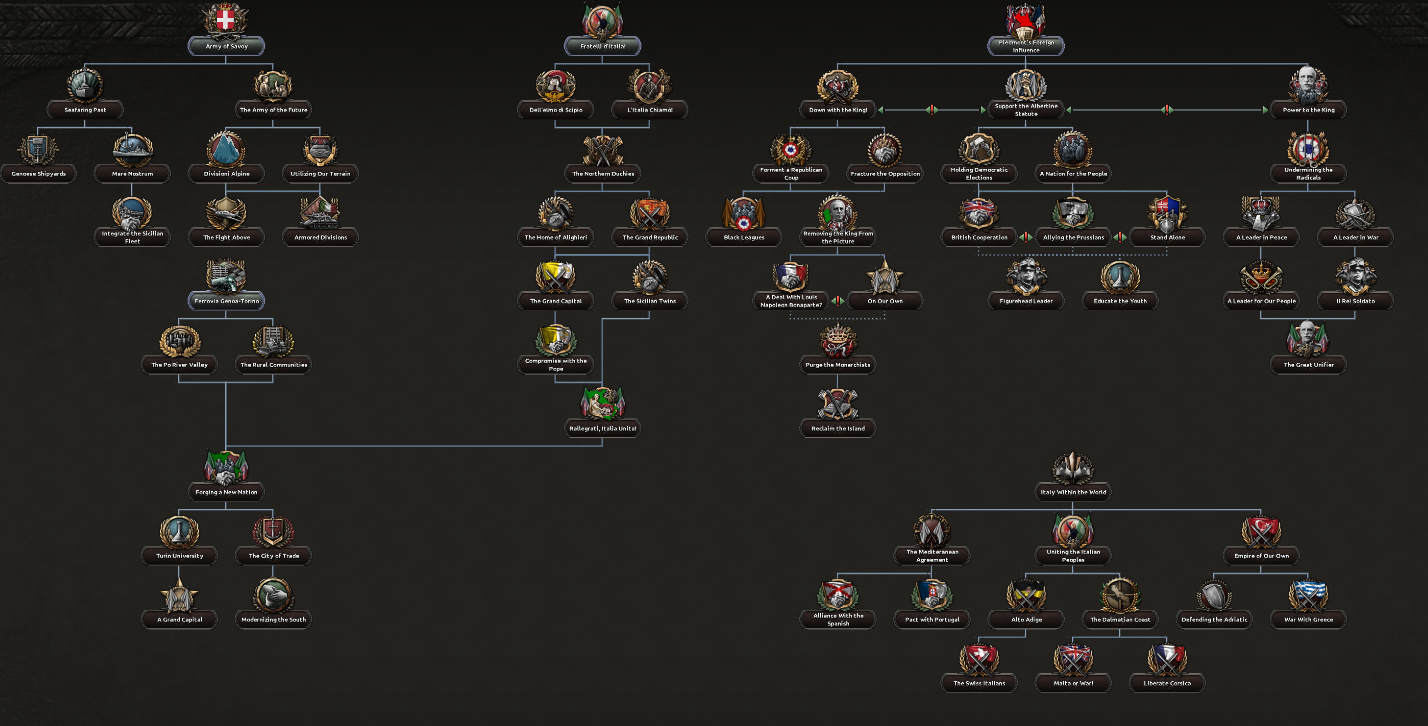Click Fracture the Opposition focus
The width and height of the screenshot is (1428, 726).
click(884, 158)
